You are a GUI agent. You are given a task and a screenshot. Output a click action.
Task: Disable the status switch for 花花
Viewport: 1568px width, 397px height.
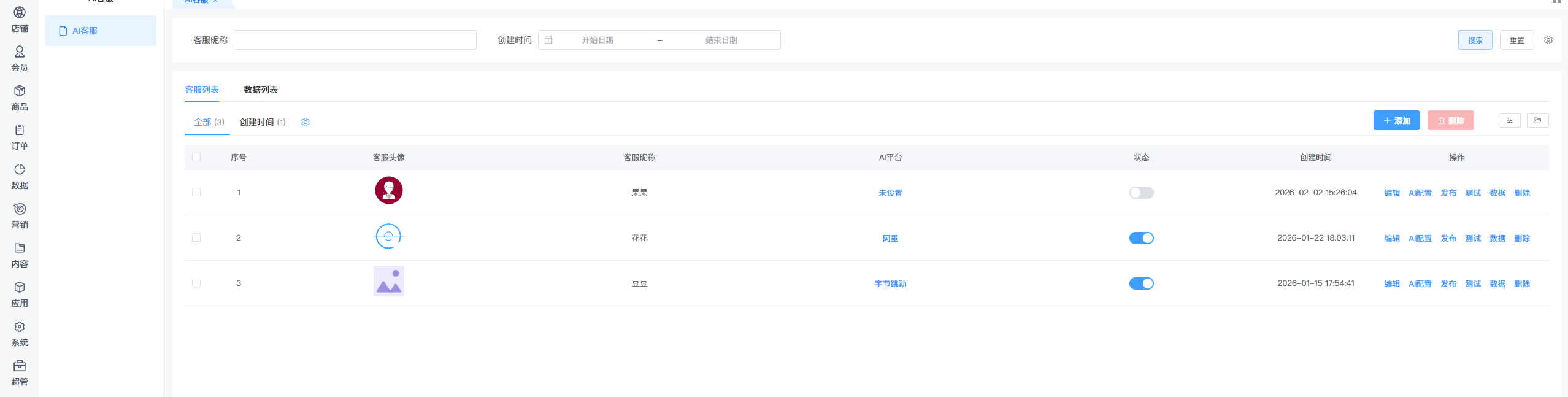point(1142,238)
